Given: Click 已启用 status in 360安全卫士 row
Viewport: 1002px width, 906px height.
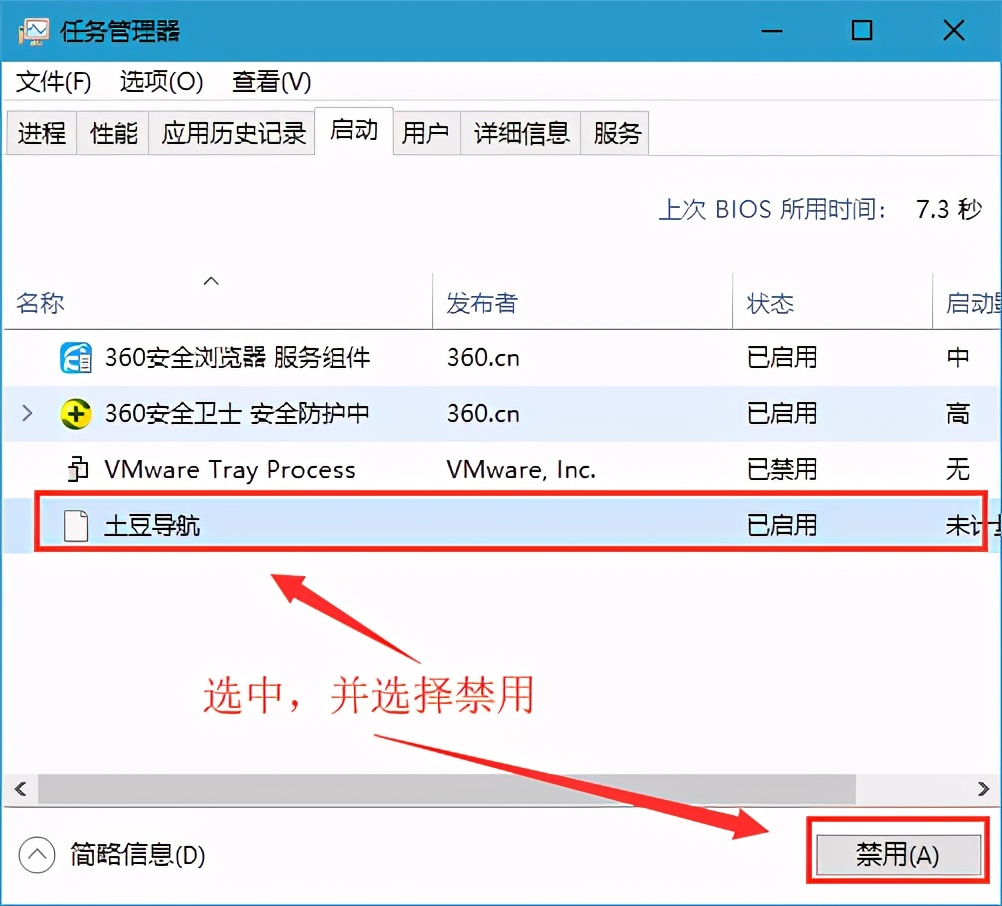Looking at the screenshot, I should click(782, 413).
